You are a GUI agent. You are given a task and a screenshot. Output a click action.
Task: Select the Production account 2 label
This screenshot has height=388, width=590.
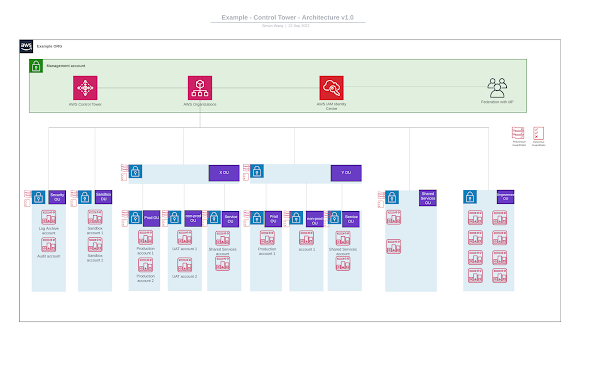pos(146,278)
